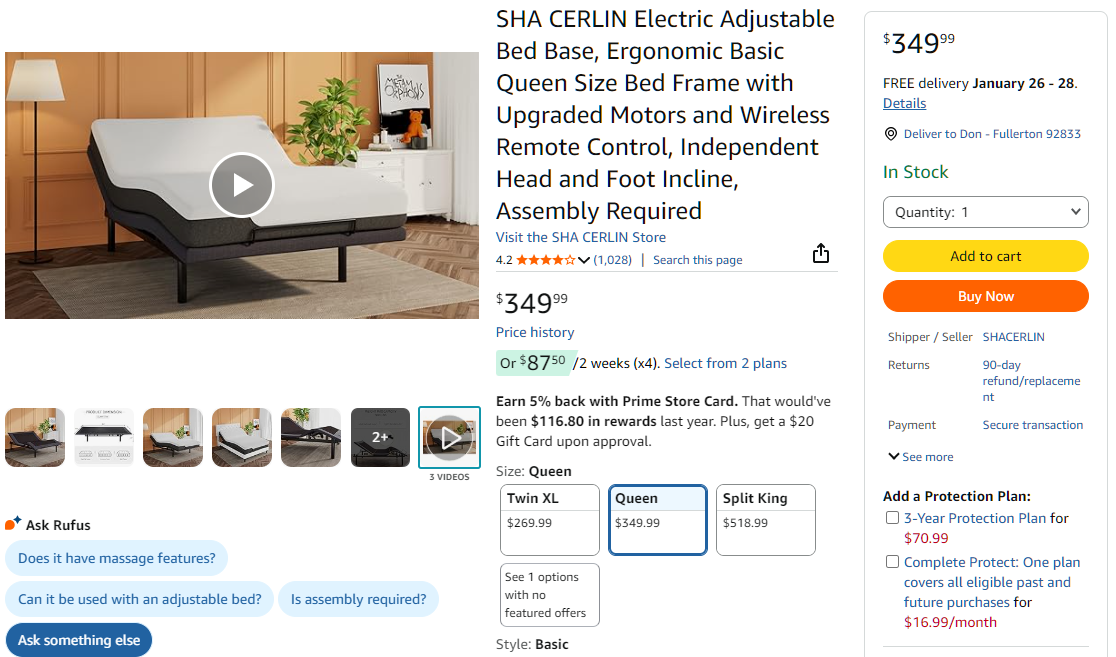Open the star rating breakdown chevron
Viewport: 1116px width, 657px height.
(x=584, y=260)
